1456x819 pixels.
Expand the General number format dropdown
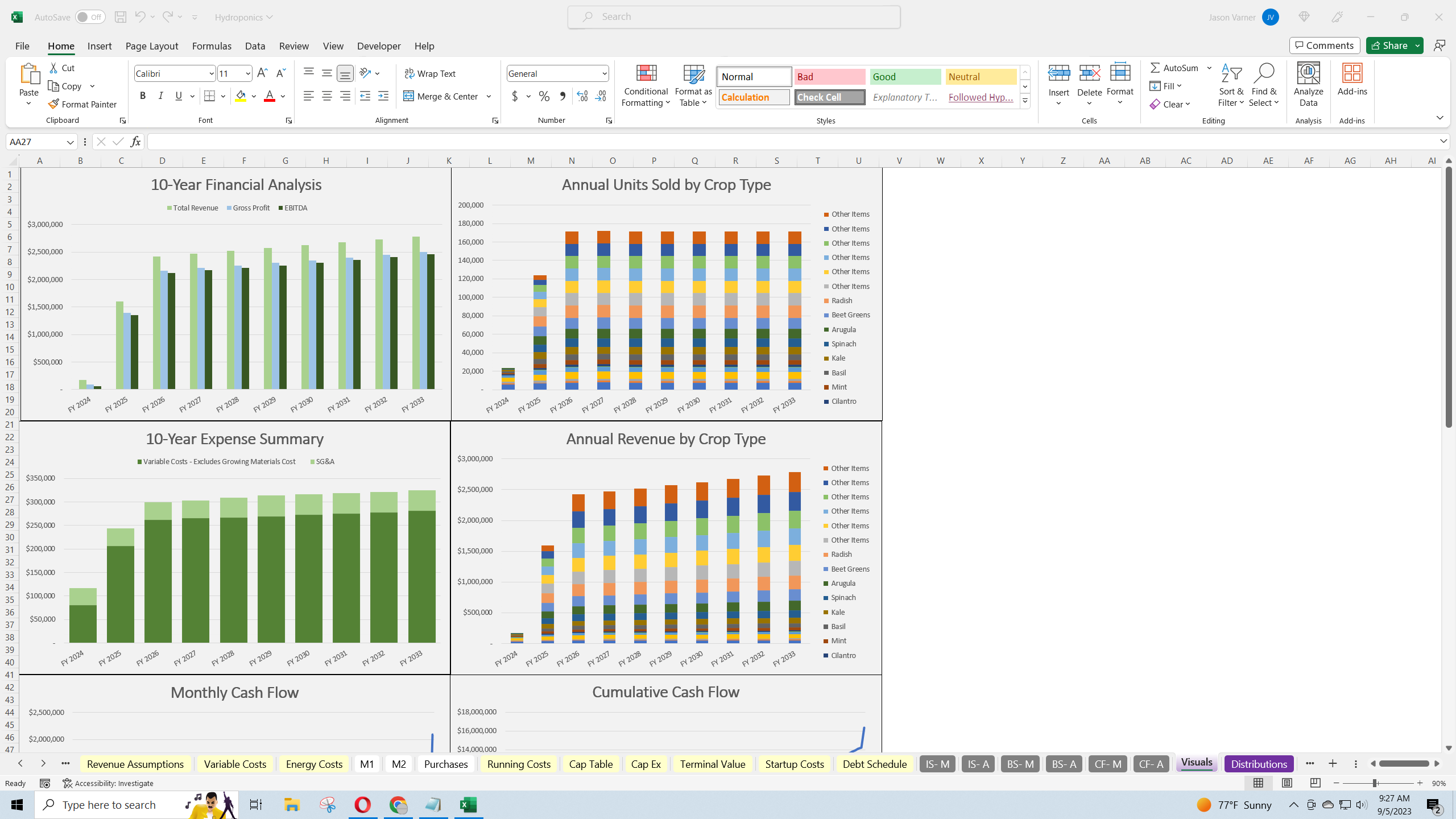604,73
